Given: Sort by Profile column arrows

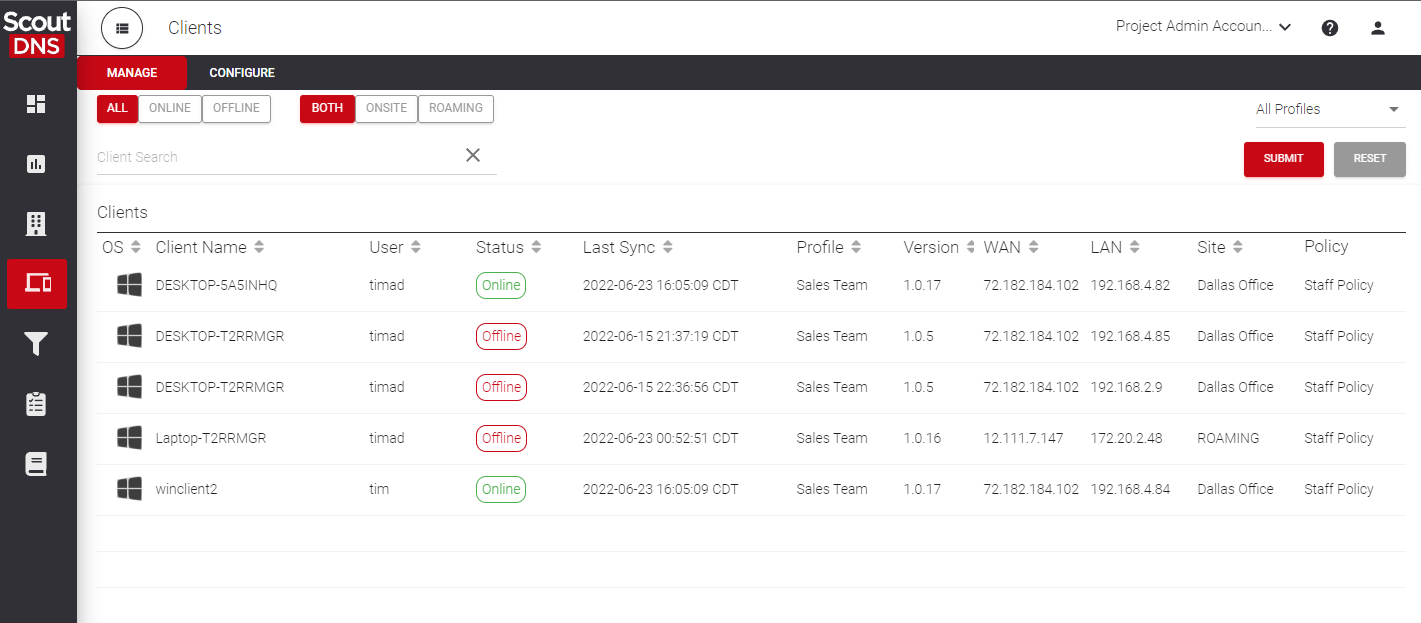Looking at the screenshot, I should pos(856,247).
